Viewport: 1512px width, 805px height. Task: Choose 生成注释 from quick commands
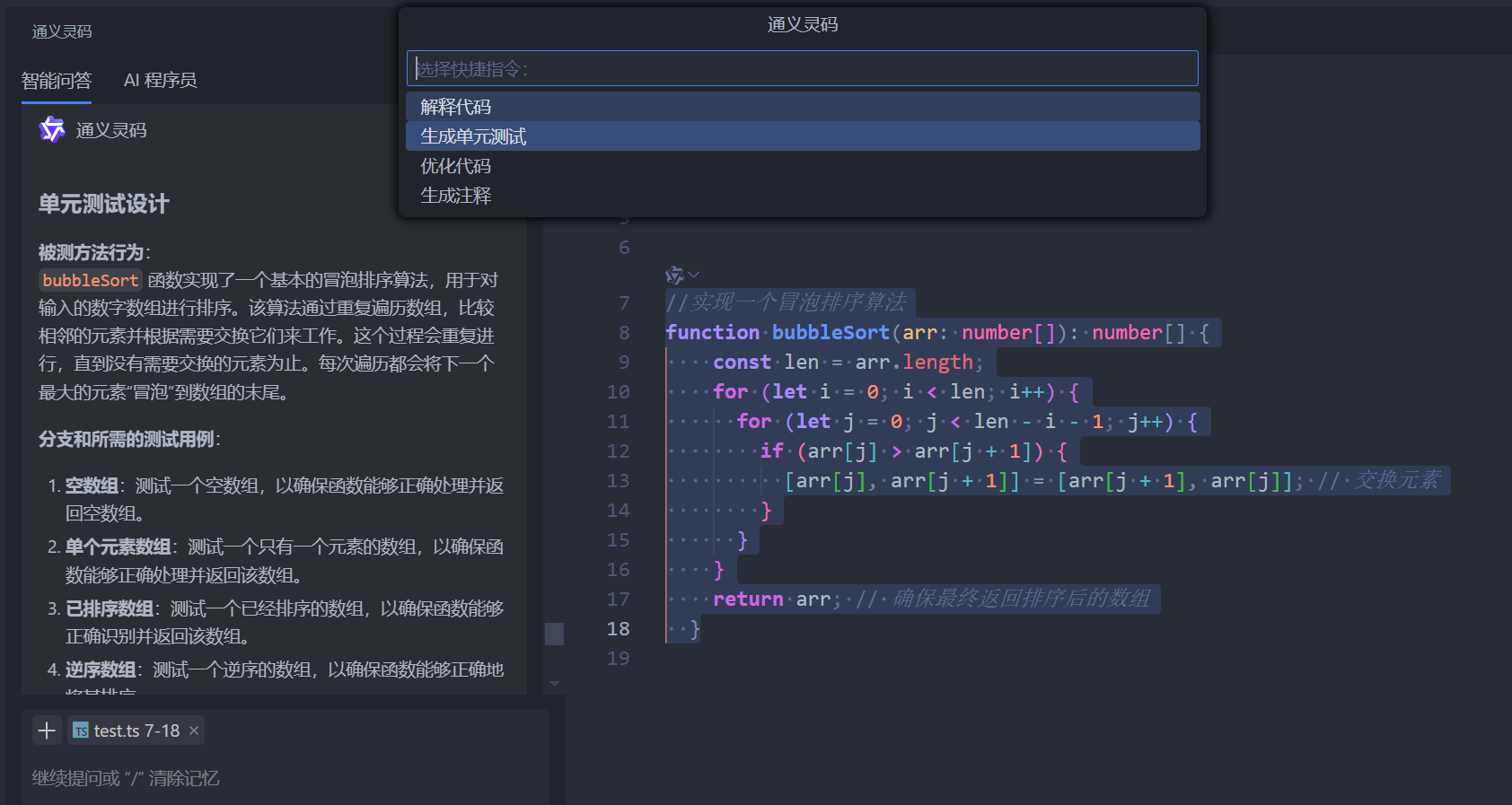click(803, 196)
